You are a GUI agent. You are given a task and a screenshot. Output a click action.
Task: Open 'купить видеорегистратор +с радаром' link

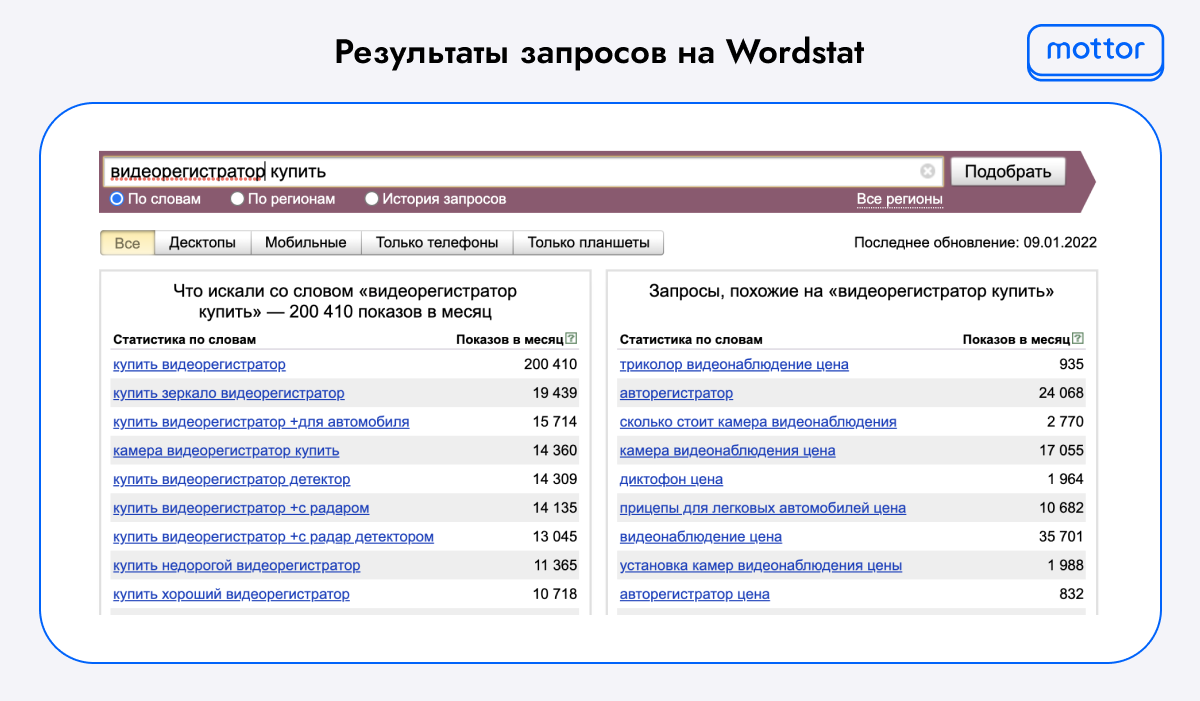pyautogui.click(x=241, y=508)
